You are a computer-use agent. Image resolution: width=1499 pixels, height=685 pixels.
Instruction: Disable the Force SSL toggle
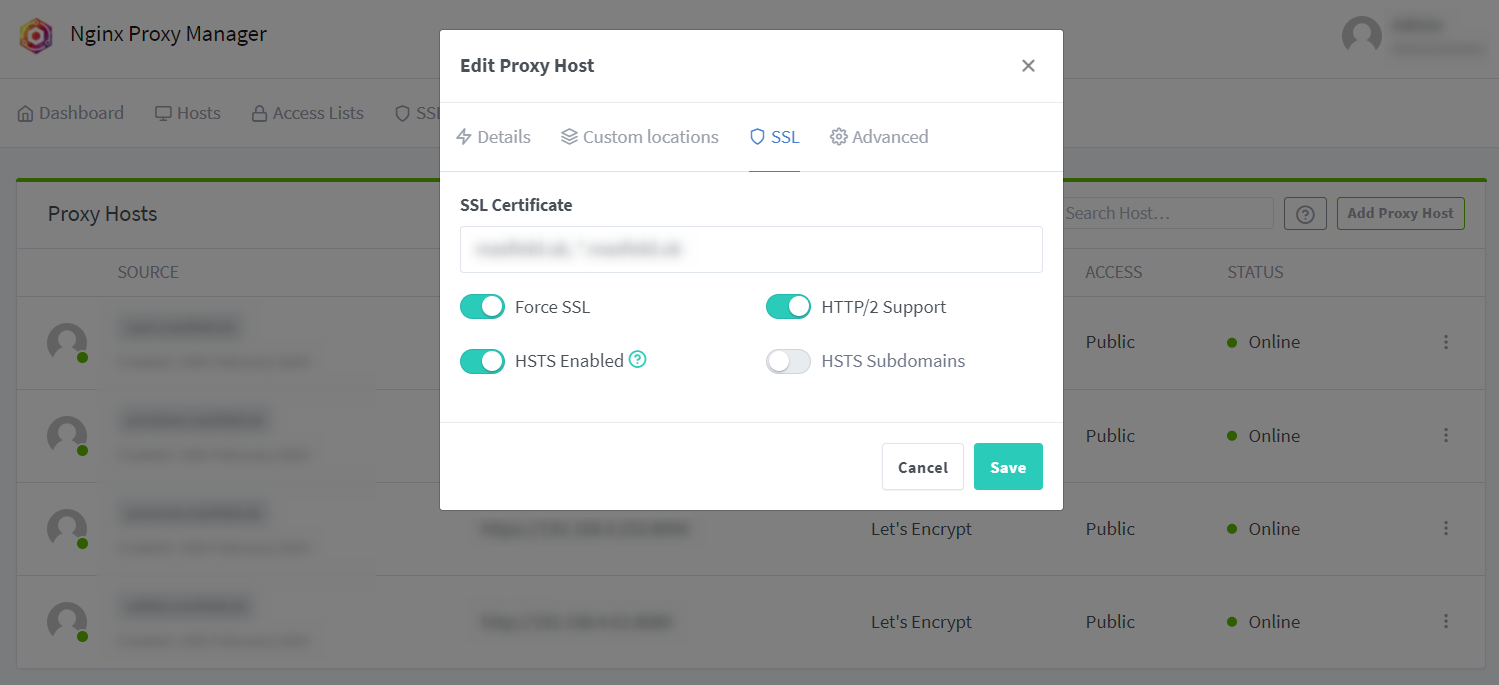482,307
